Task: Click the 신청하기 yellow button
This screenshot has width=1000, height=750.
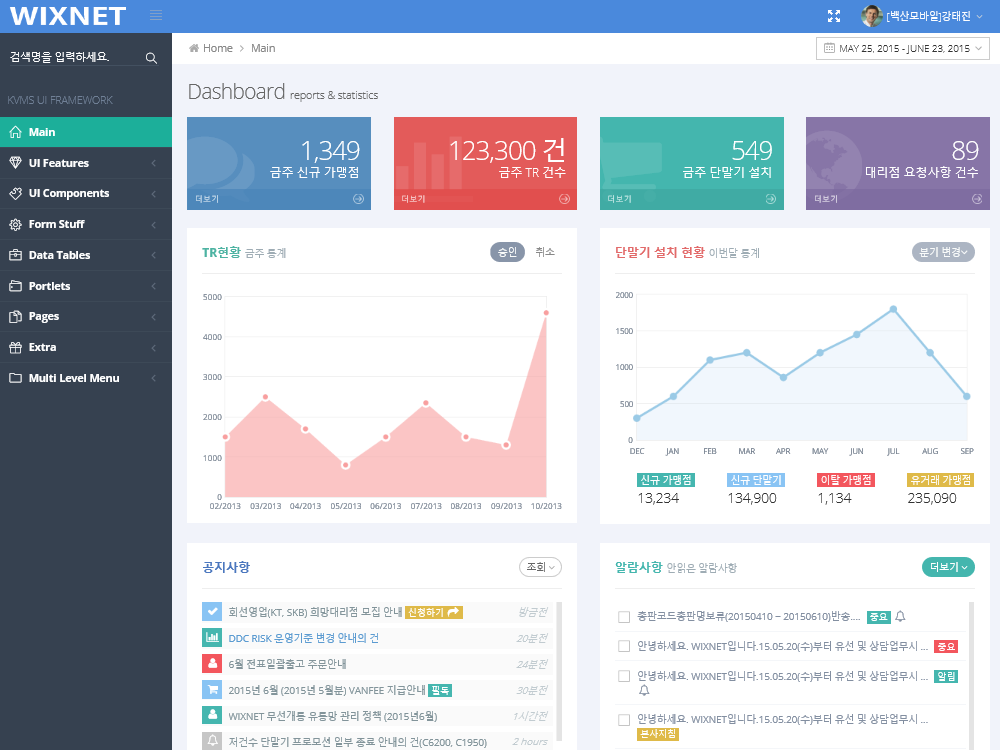Action: pyautogui.click(x=434, y=612)
